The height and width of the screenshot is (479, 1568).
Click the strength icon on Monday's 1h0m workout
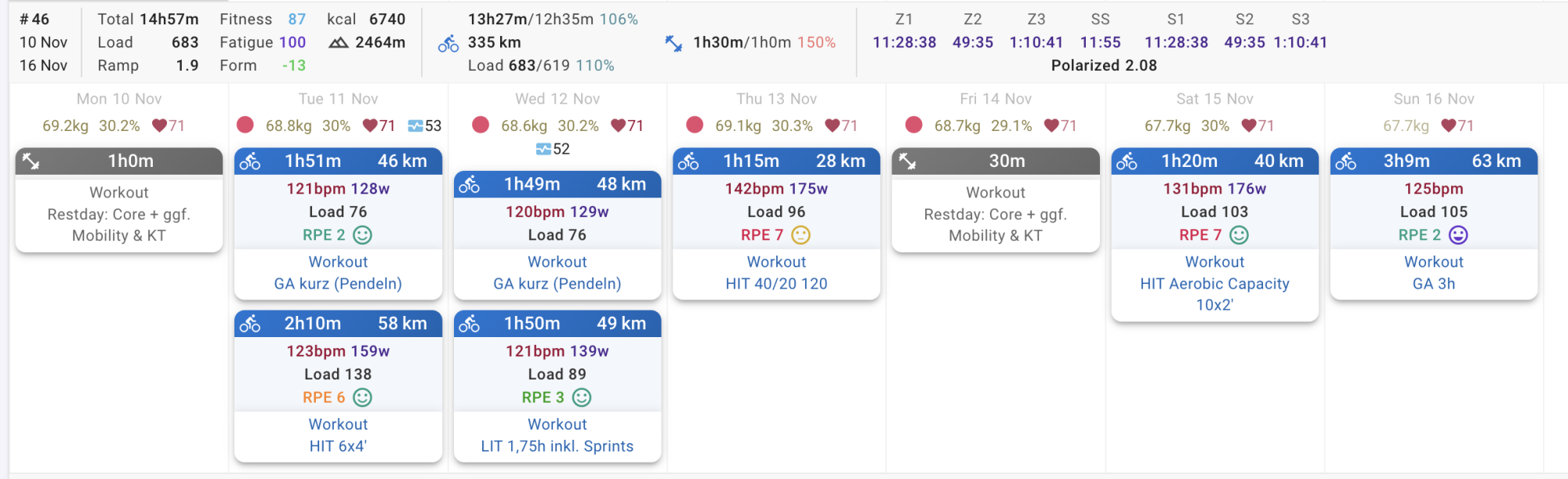point(31,161)
